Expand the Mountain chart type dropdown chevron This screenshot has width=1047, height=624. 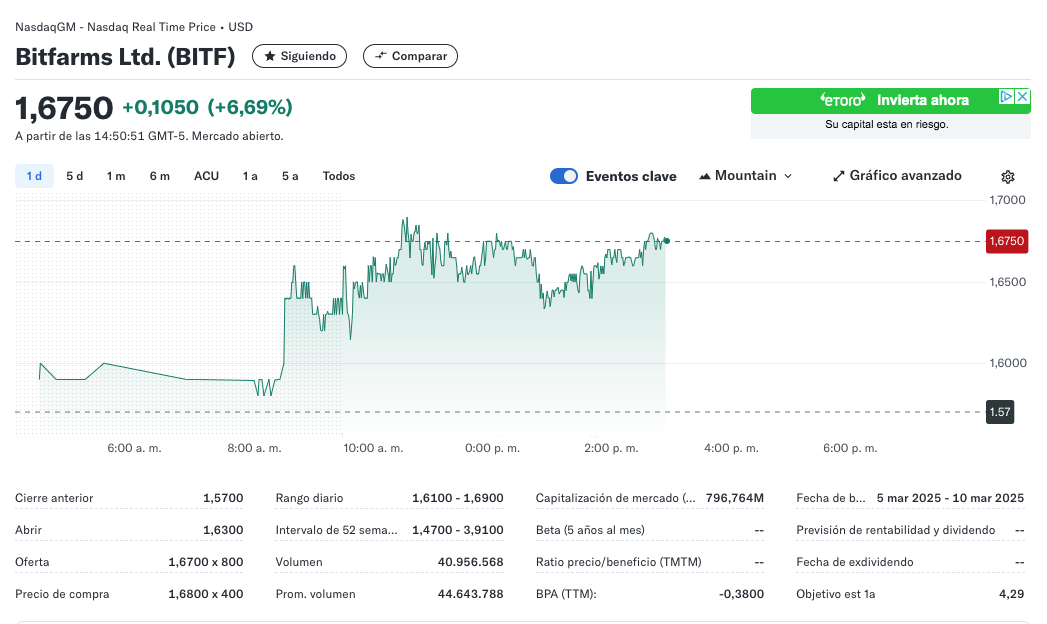(788, 176)
